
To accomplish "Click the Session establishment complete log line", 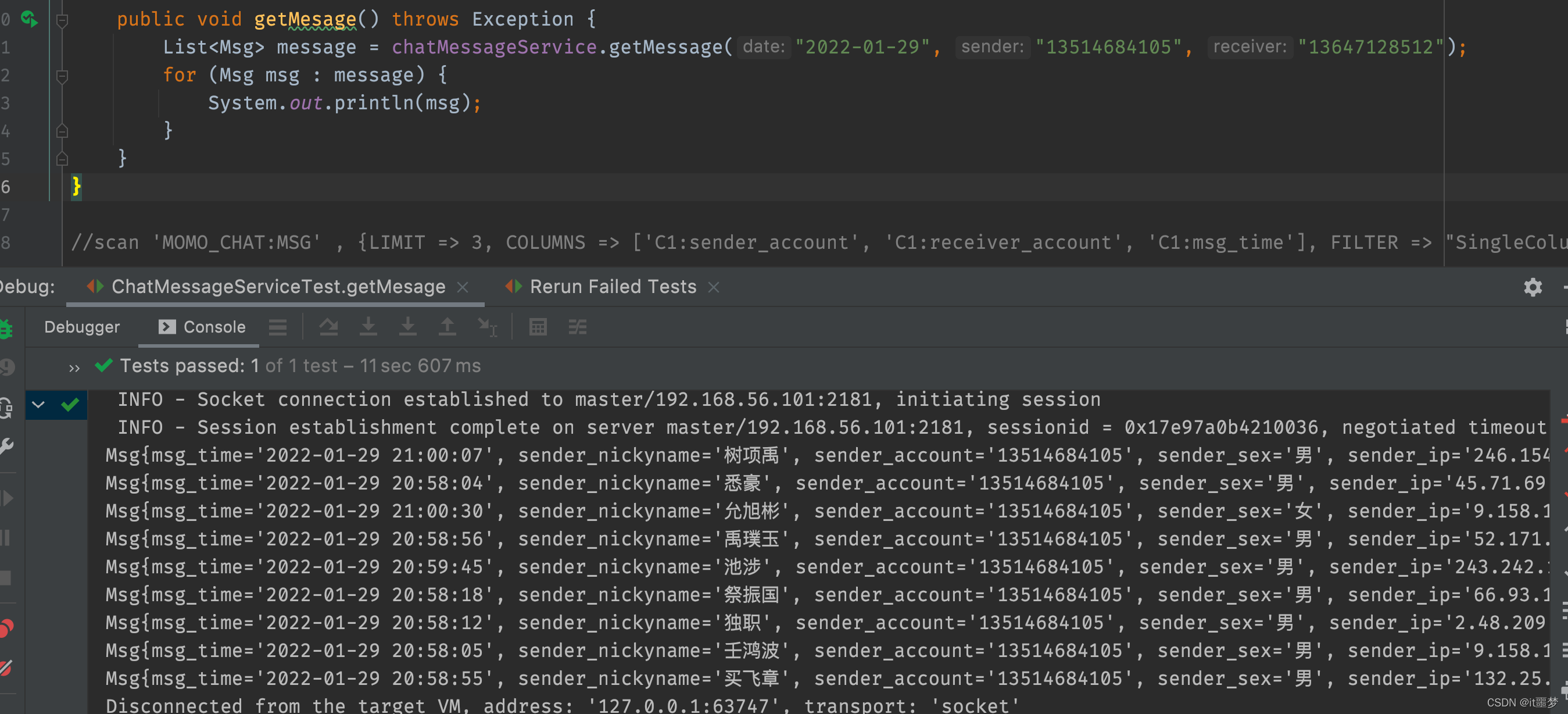I will [x=833, y=428].
